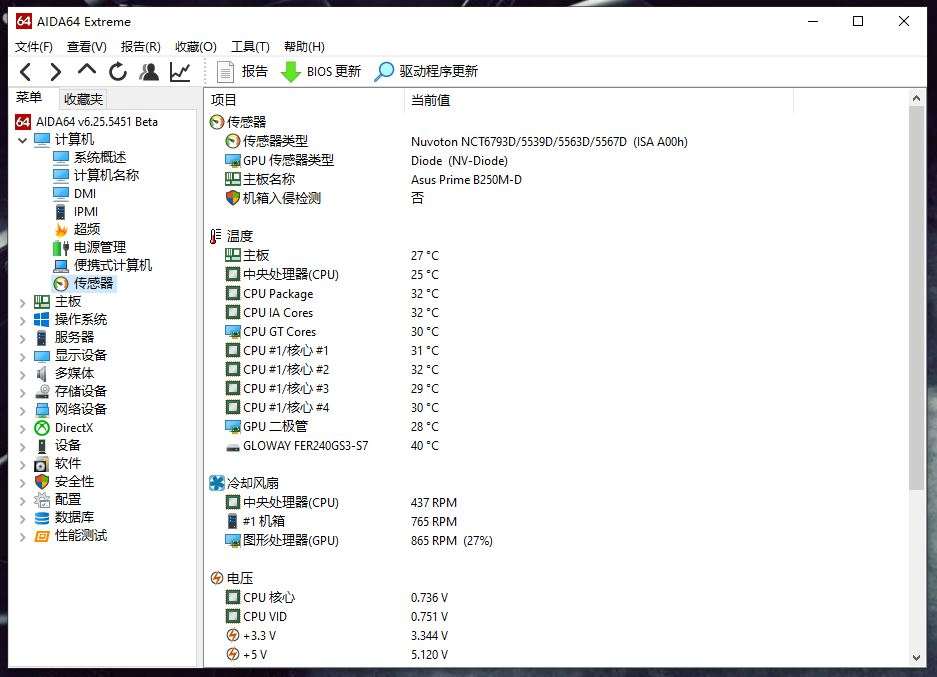
Task: Open the 收藏(O) menu
Action: pos(195,47)
